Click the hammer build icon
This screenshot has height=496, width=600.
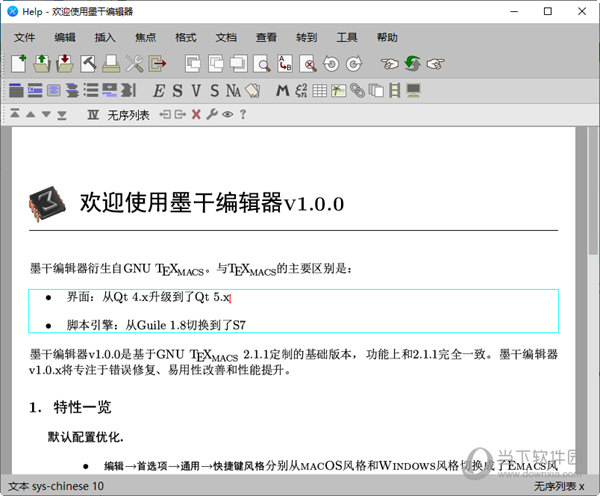pos(88,64)
